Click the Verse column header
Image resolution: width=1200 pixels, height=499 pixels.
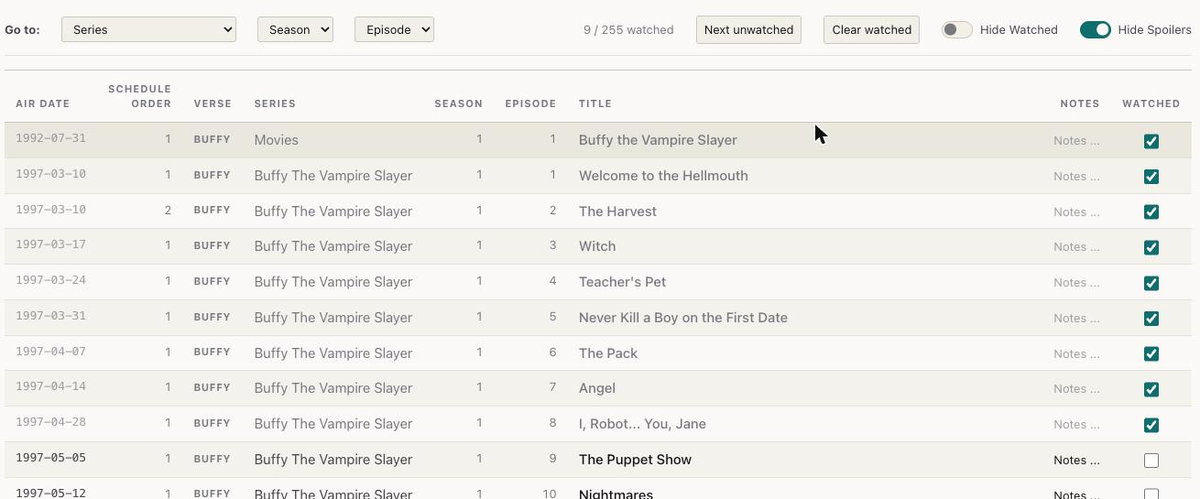[213, 104]
